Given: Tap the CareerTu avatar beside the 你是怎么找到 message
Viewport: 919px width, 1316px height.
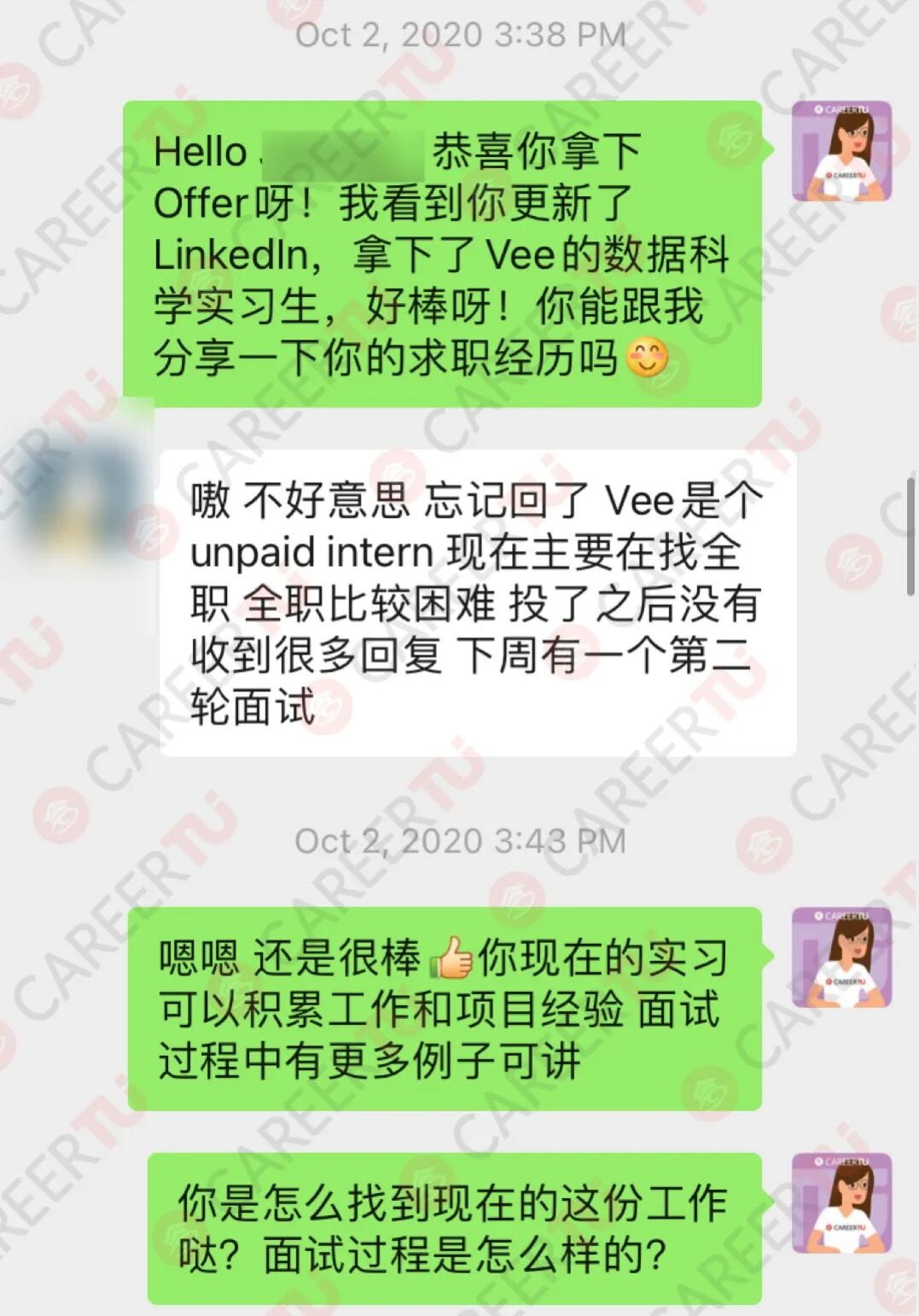Looking at the screenshot, I should click(x=841, y=1203).
